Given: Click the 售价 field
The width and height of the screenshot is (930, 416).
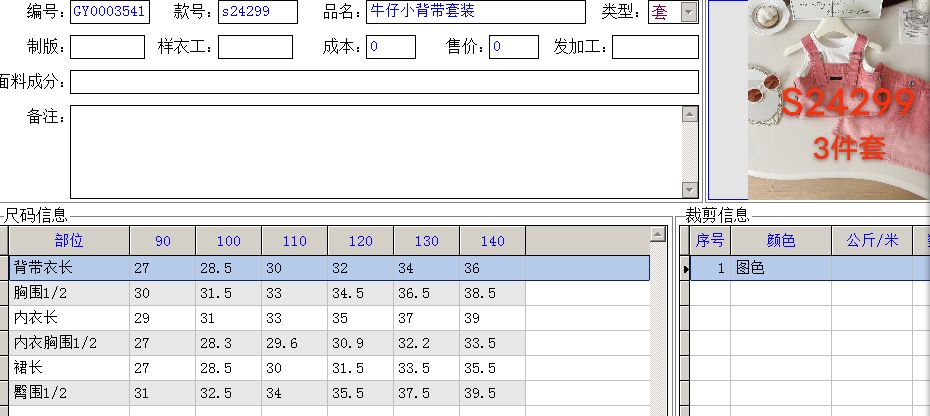Looking at the screenshot, I should pos(514,47).
